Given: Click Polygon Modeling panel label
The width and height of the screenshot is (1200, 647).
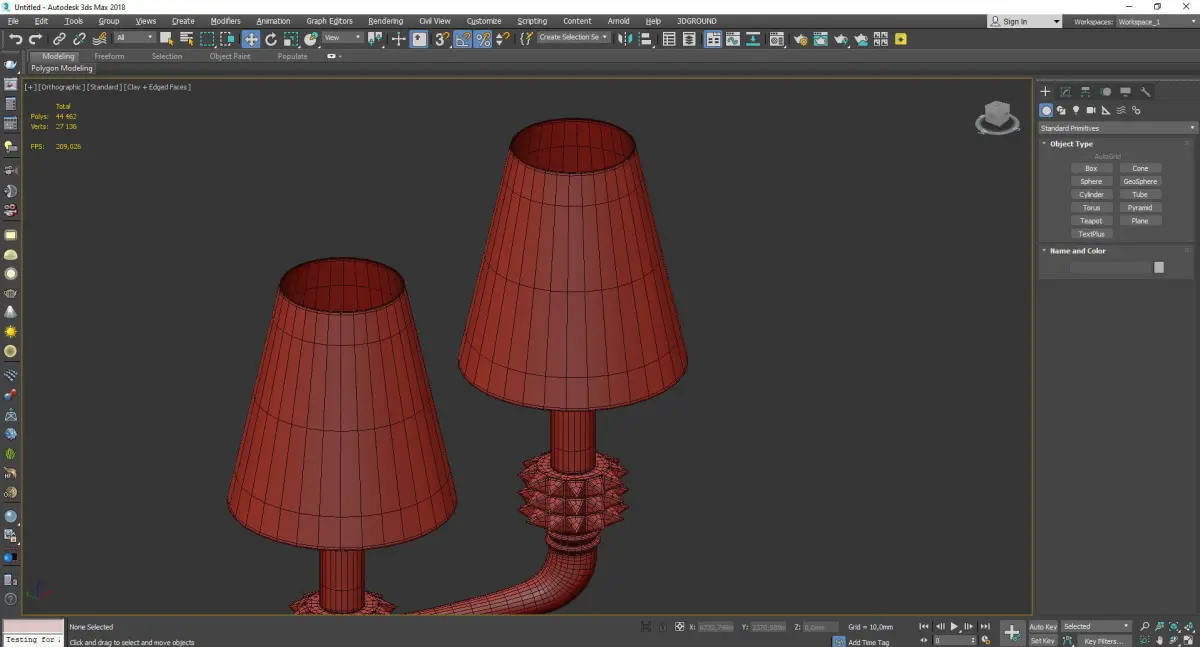Looking at the screenshot, I should point(62,69).
